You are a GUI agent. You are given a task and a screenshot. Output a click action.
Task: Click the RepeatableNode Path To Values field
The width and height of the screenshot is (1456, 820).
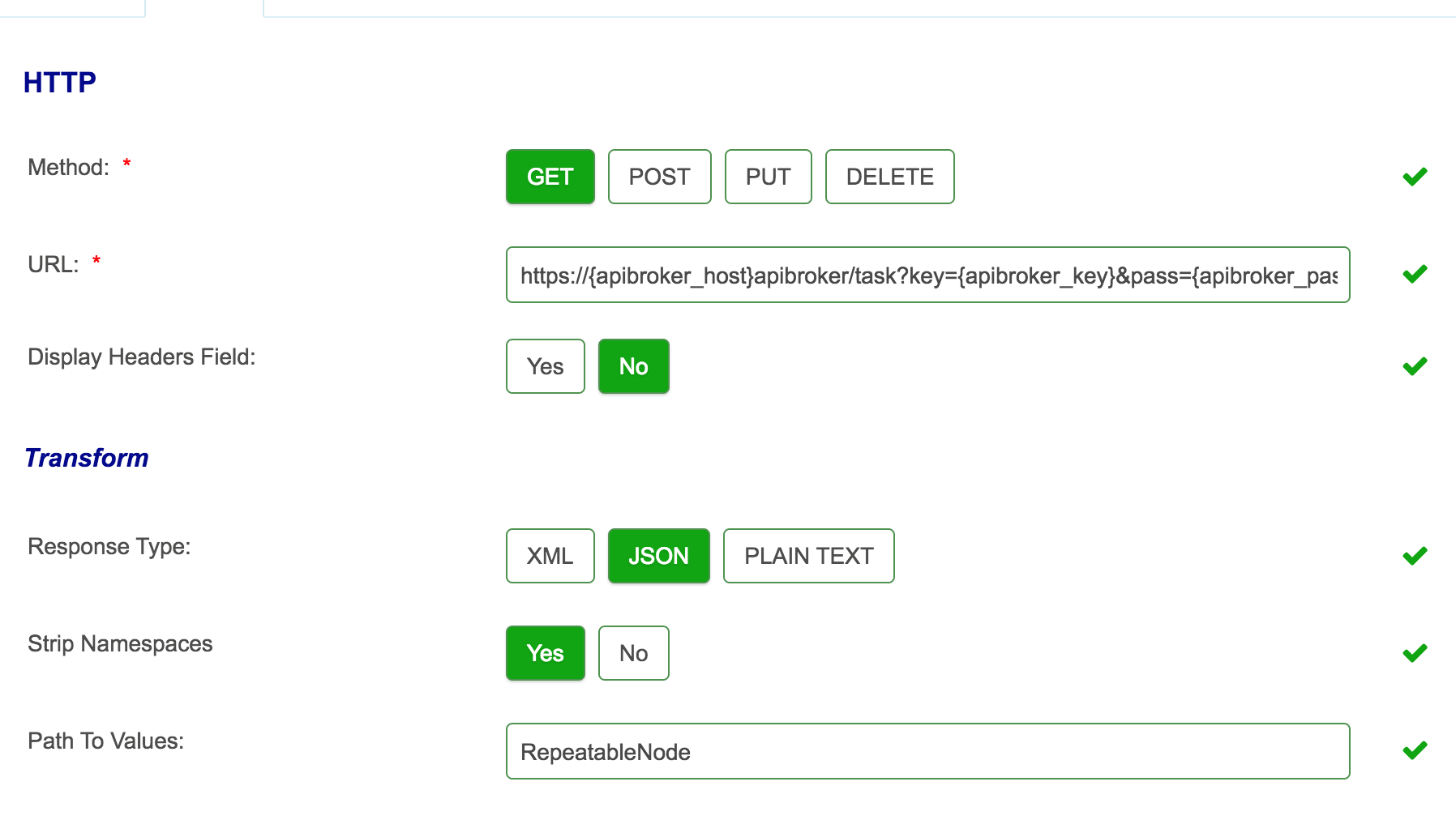[927, 751]
